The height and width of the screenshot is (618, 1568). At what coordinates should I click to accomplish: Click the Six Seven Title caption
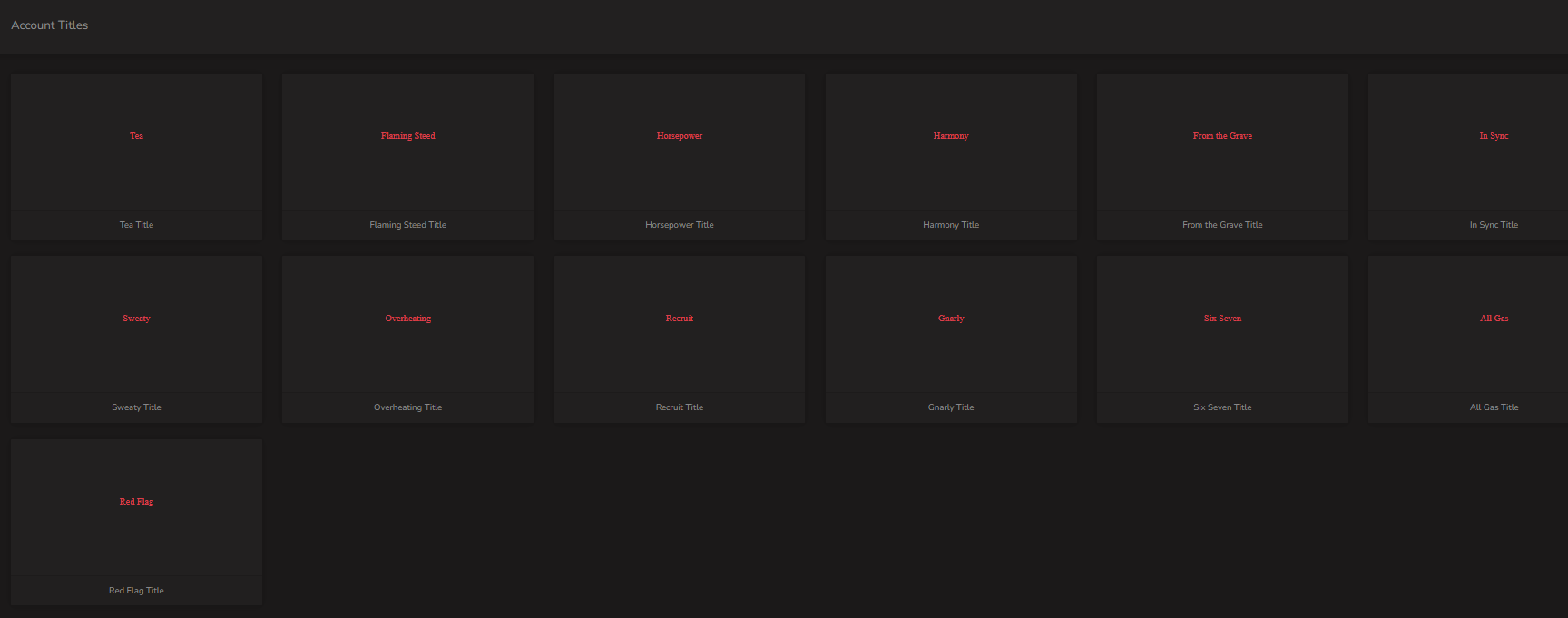1222,407
